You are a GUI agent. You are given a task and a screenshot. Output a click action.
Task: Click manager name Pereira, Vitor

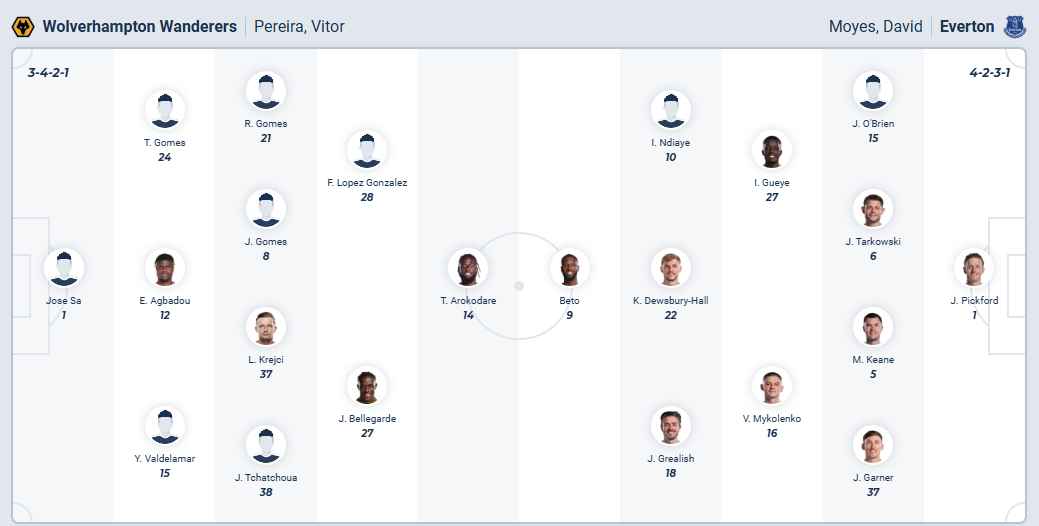coord(299,26)
